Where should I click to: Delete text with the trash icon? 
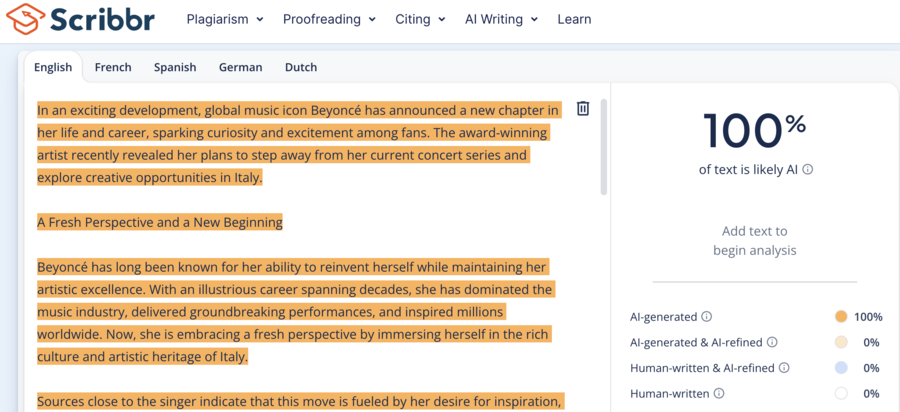click(x=583, y=108)
